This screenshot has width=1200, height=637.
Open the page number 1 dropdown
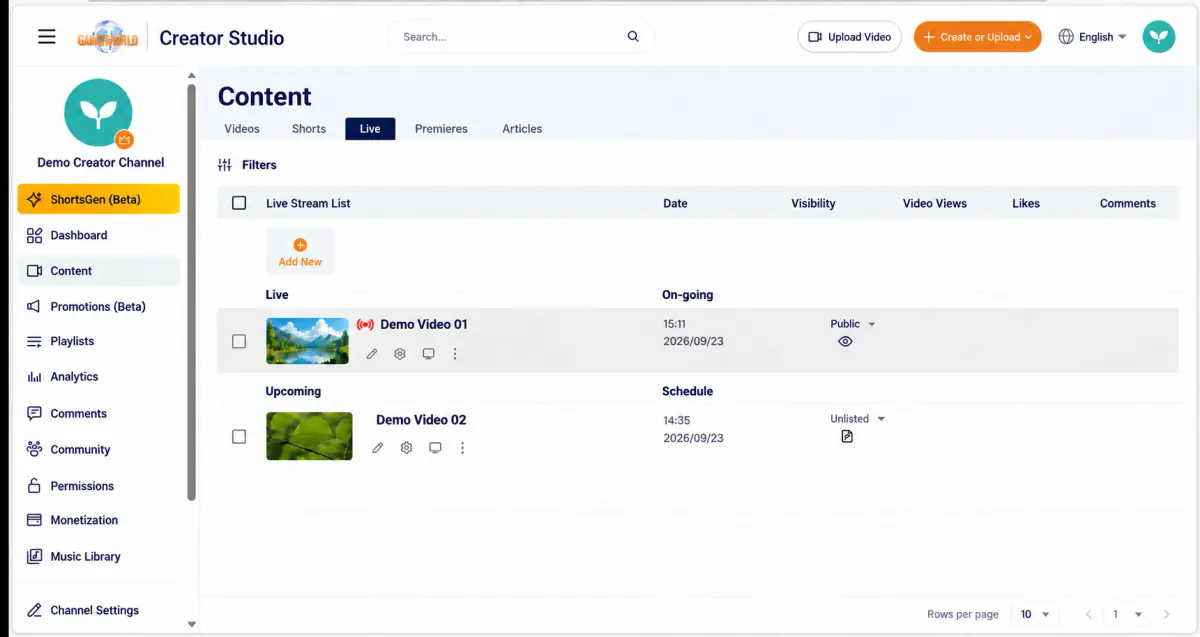tap(1125, 614)
